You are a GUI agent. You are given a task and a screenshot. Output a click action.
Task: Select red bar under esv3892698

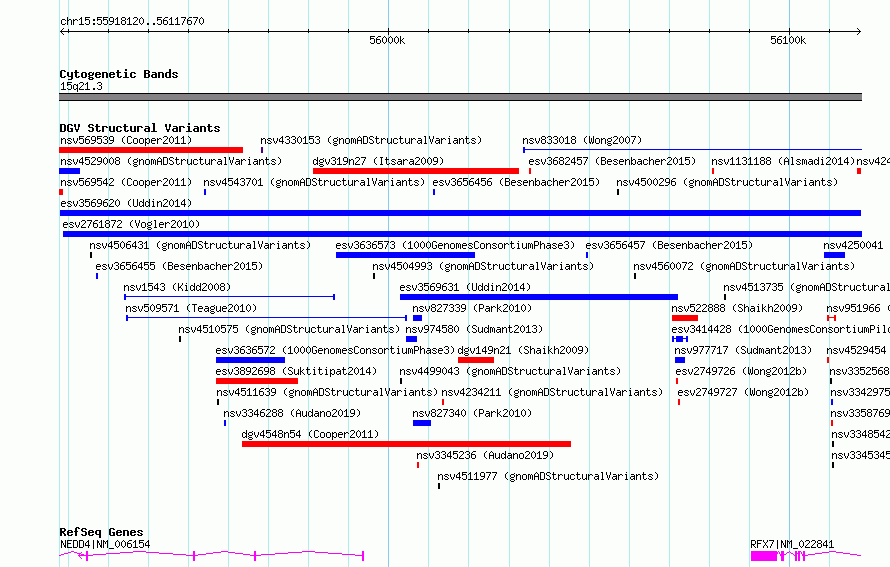click(x=257, y=381)
